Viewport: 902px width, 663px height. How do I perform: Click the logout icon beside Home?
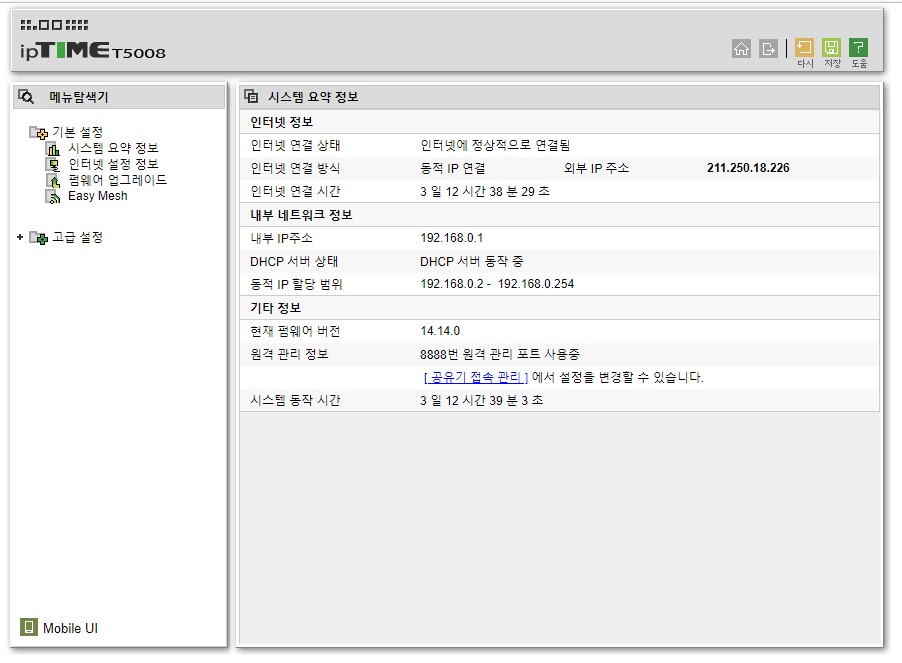coord(768,49)
